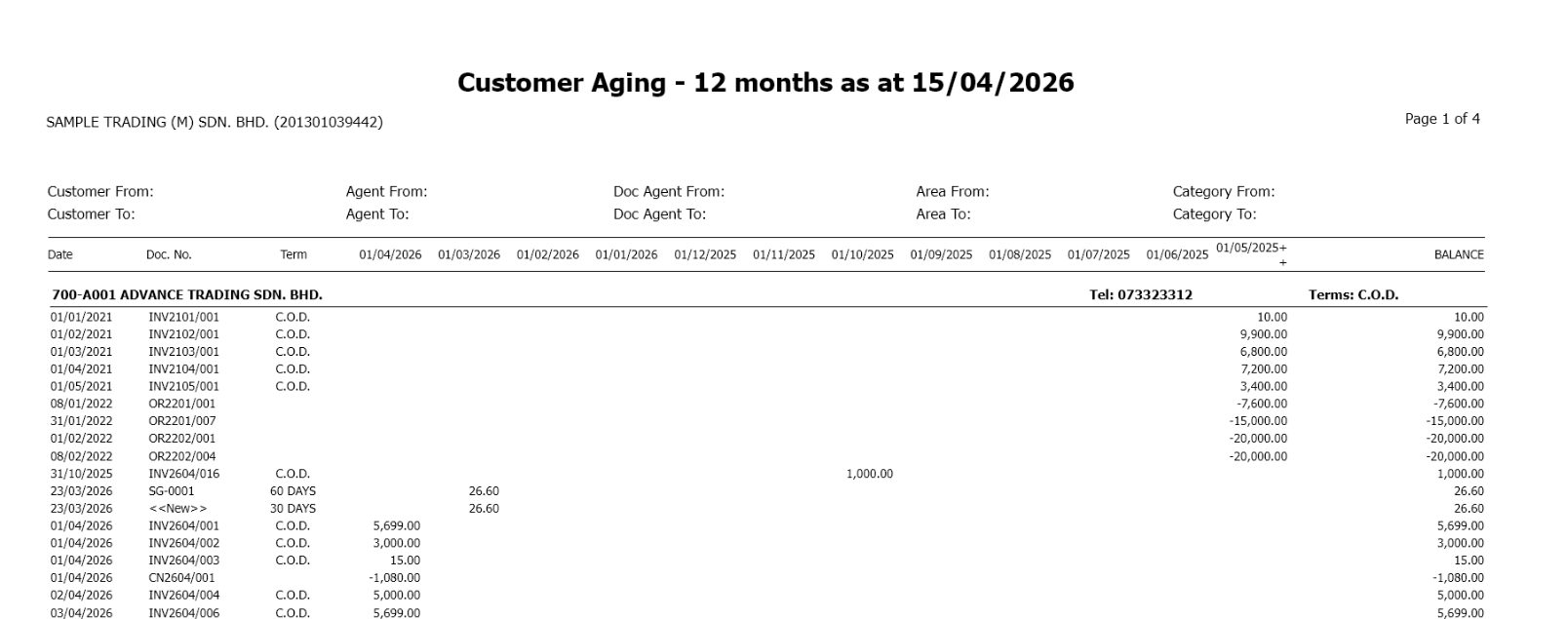Click the customer phone "Tel: 073323312"
The width and height of the screenshot is (1568, 619).
click(1140, 295)
